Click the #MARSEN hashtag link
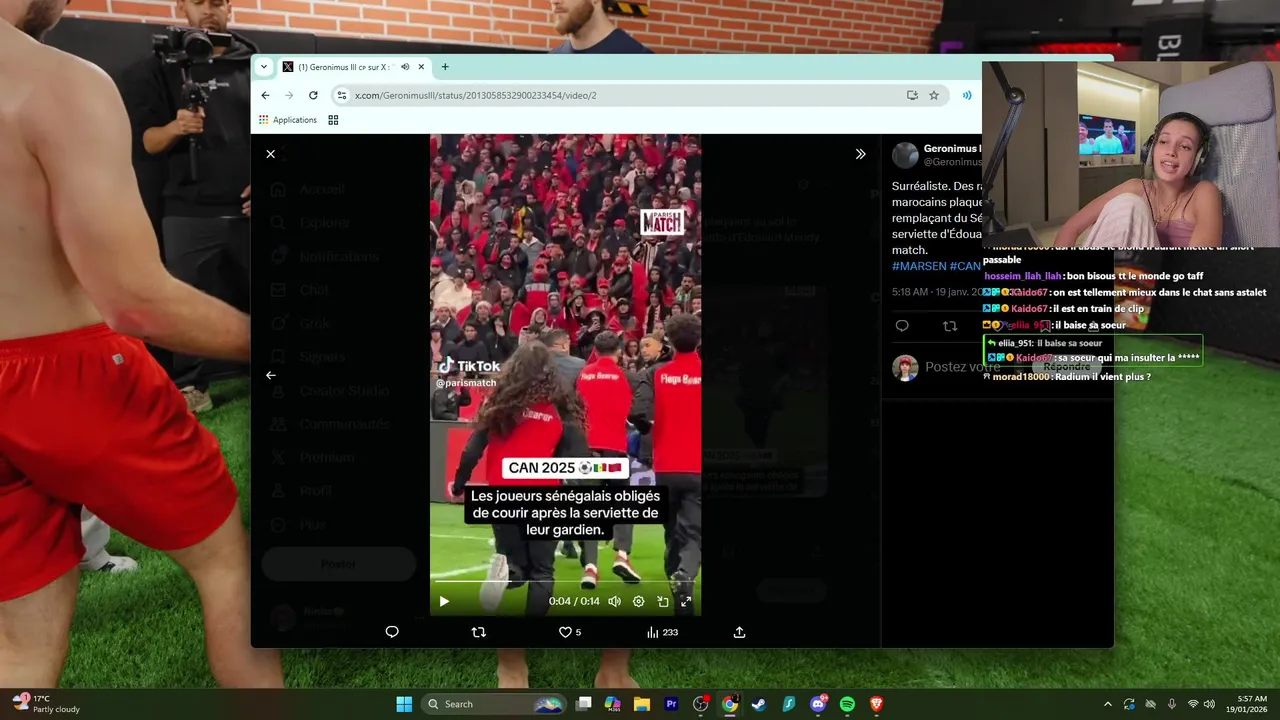The image size is (1280, 720). click(918, 266)
